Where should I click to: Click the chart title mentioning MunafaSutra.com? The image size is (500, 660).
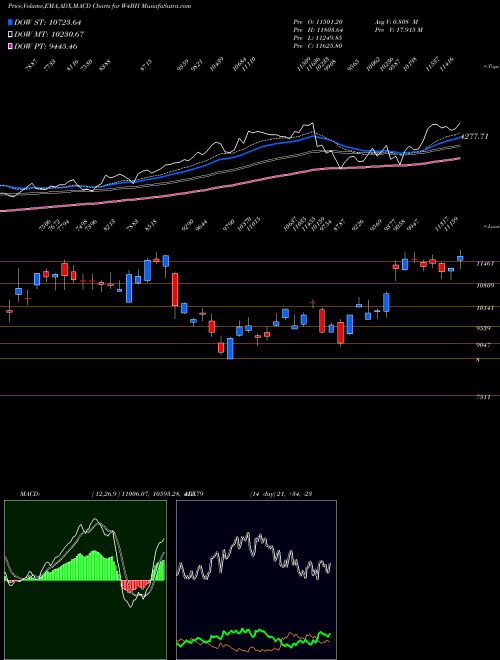[99, 6]
